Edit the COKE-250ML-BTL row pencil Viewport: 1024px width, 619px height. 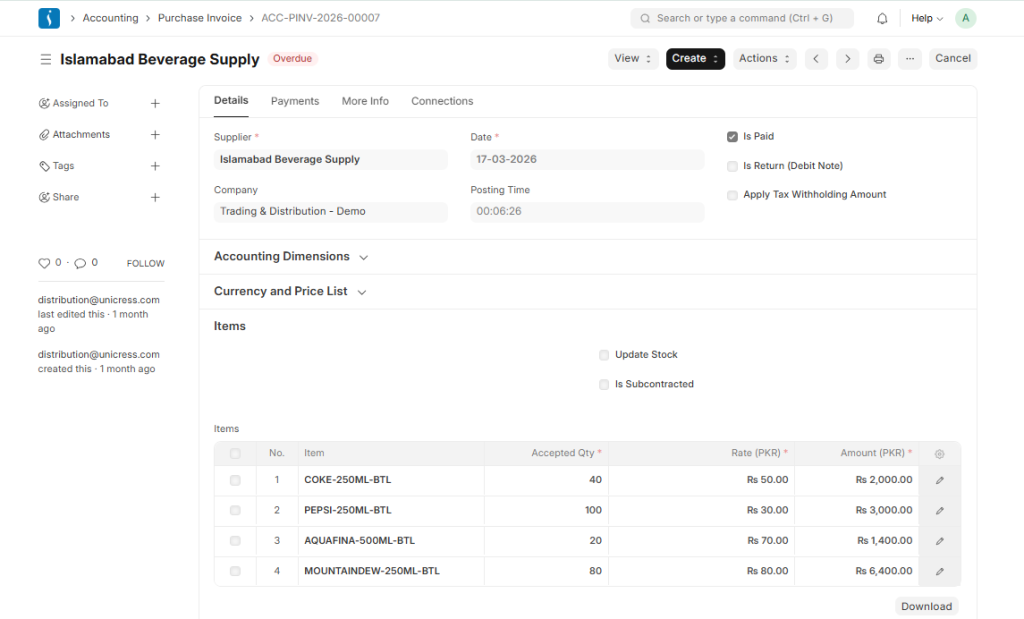point(940,481)
